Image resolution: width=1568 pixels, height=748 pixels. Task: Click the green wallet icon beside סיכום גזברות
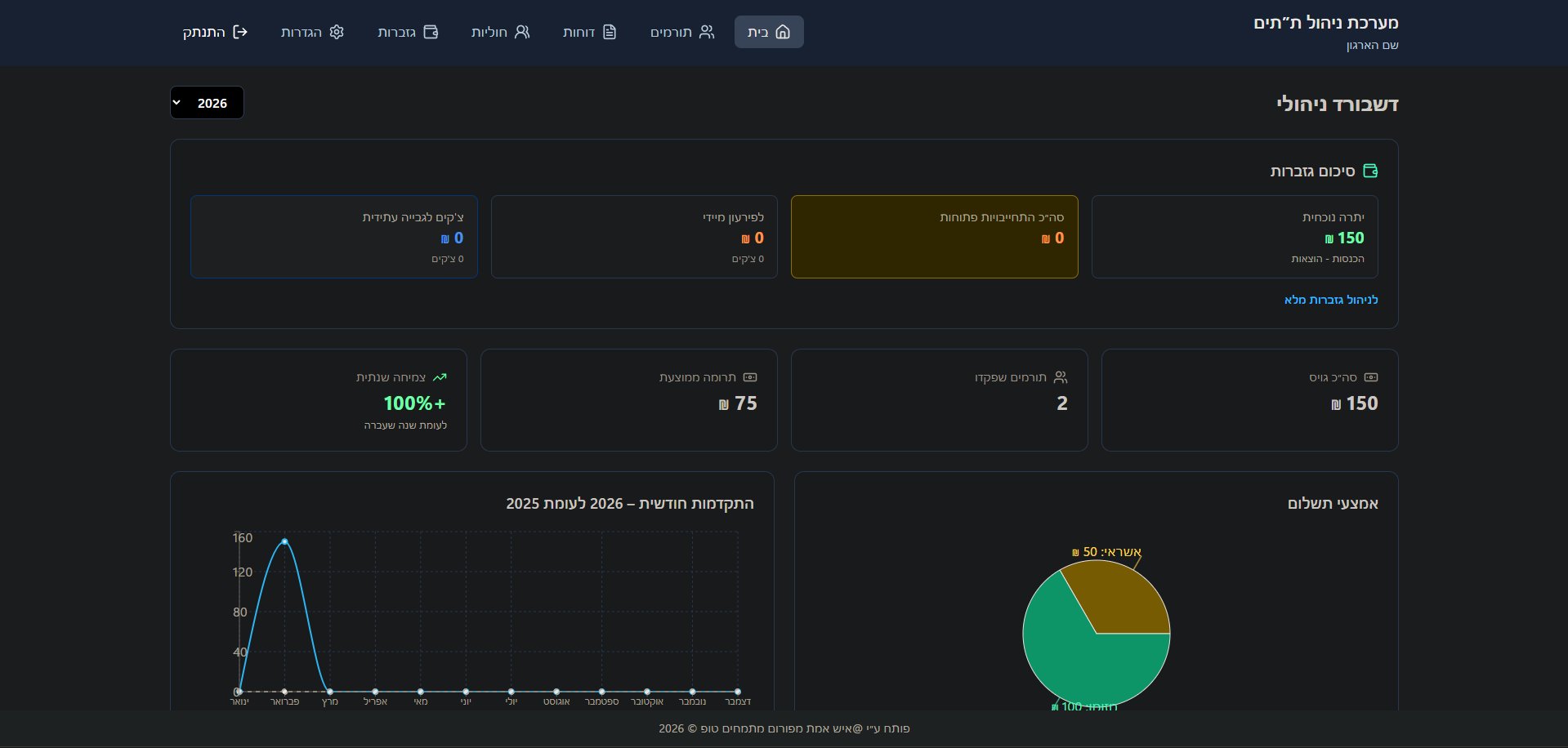pos(1370,171)
